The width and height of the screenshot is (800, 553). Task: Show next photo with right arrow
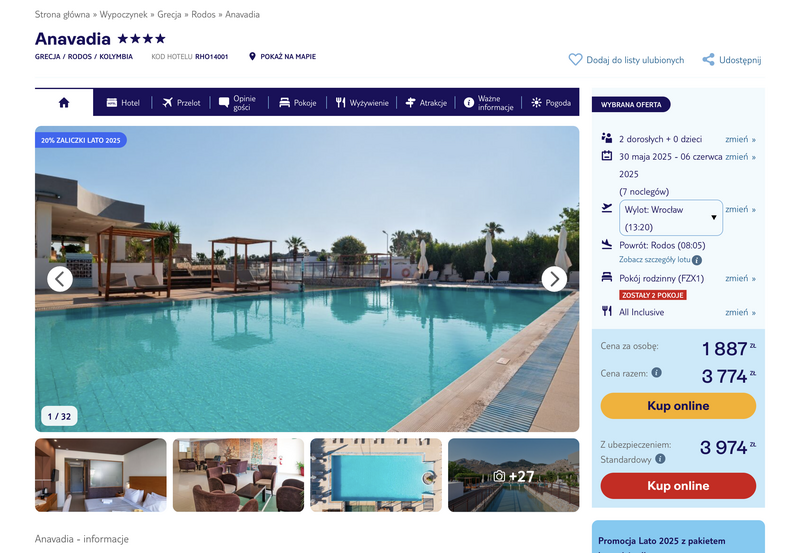pos(554,279)
